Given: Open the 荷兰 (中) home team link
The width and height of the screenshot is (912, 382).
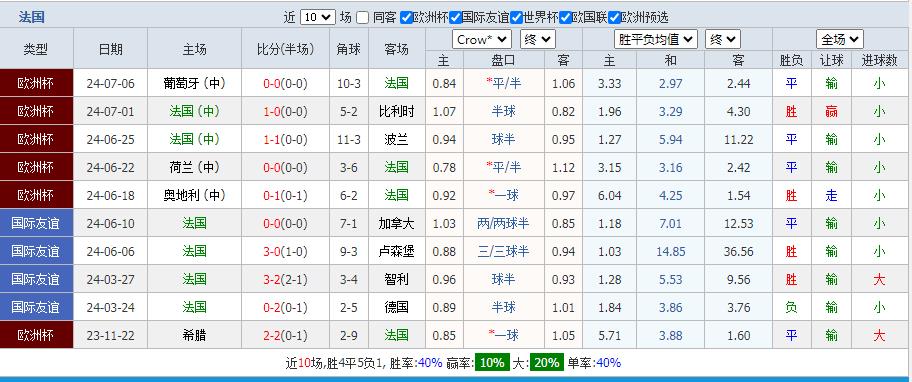Looking at the screenshot, I should (194, 167).
